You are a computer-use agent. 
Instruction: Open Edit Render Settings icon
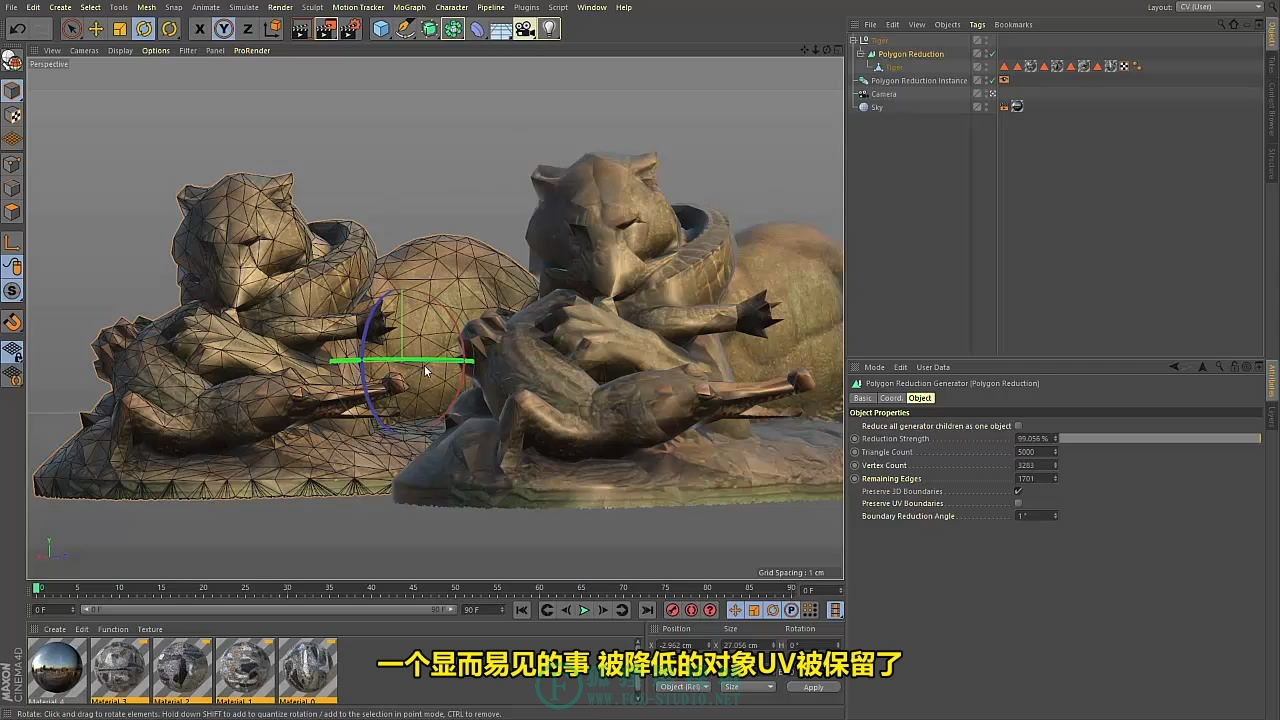click(351, 29)
